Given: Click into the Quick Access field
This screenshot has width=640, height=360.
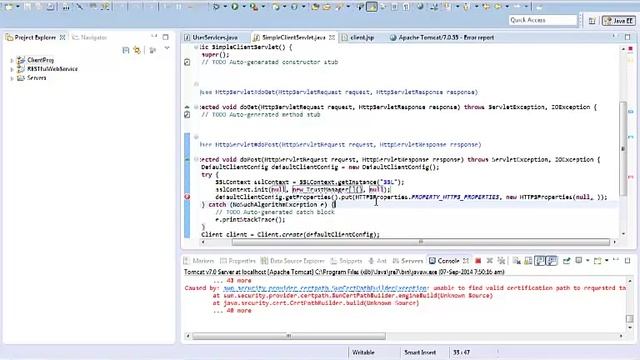Looking at the screenshot, I should click(542, 20).
